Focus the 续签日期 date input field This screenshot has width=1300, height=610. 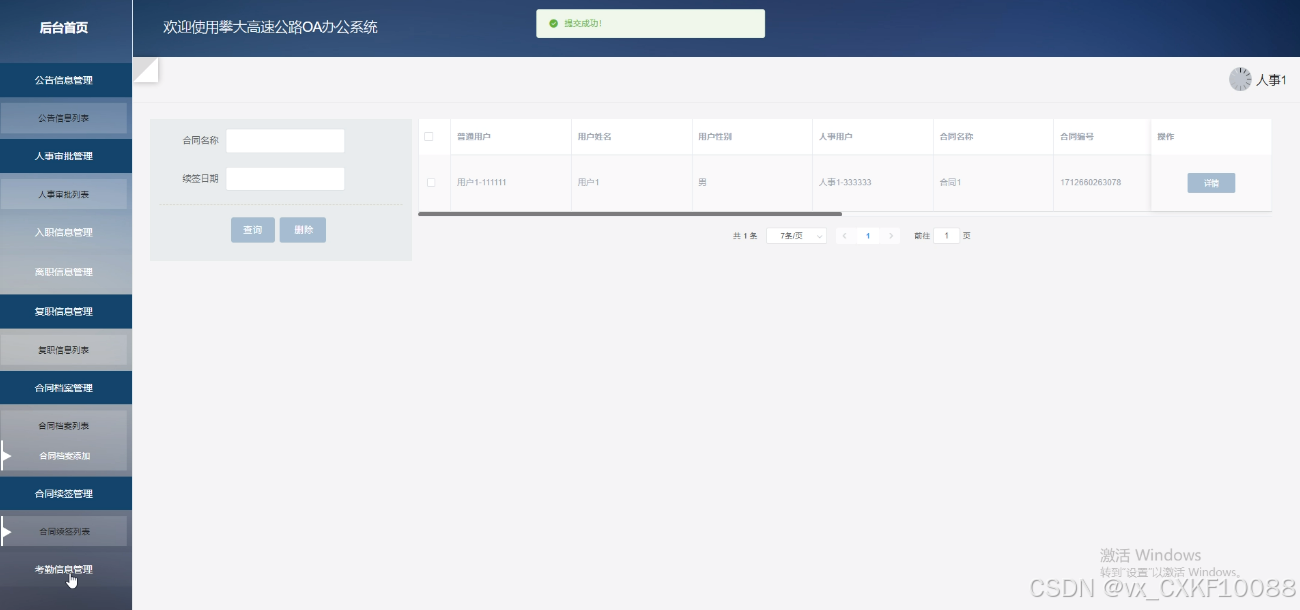285,179
